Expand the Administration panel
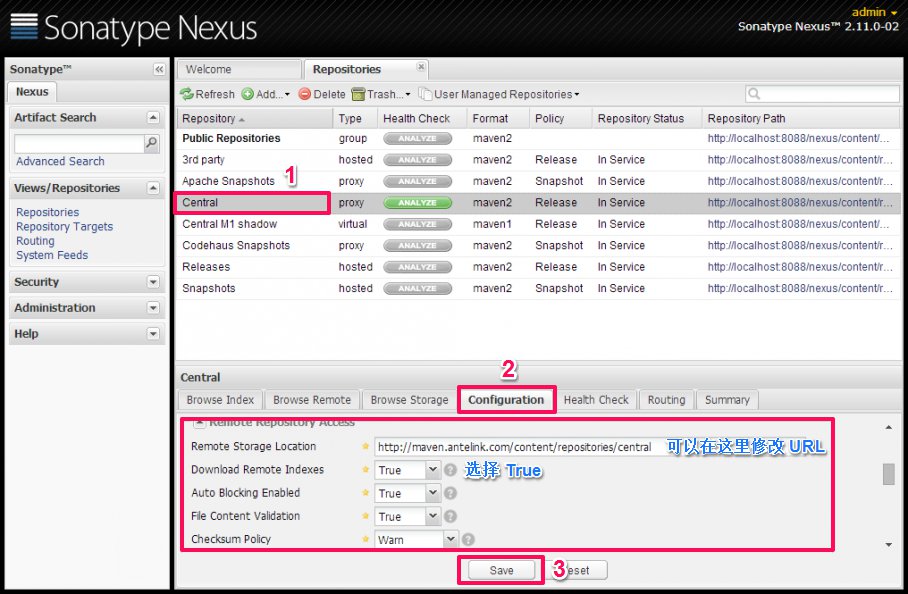The height and width of the screenshot is (594, 908). 153,308
